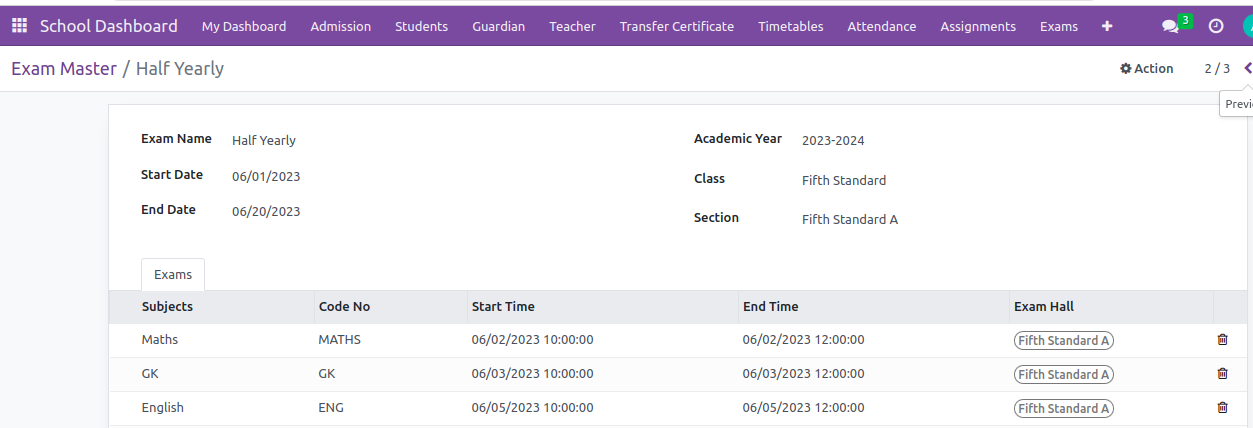Open the Action gear dropdown
The image size is (1253, 428).
pyautogui.click(x=1146, y=69)
